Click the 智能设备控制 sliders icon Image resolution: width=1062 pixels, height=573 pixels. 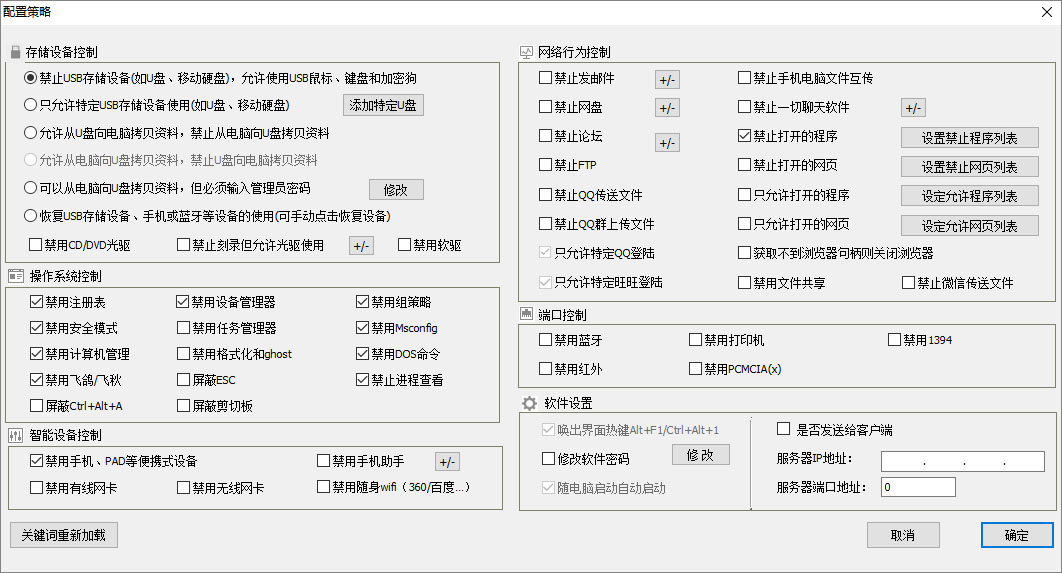click(x=15, y=436)
